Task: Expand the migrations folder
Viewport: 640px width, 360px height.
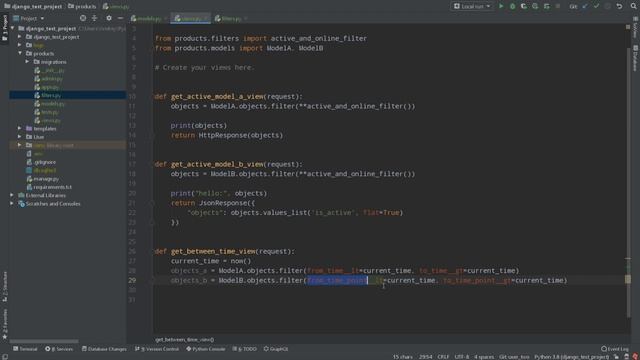Action: 27,62
